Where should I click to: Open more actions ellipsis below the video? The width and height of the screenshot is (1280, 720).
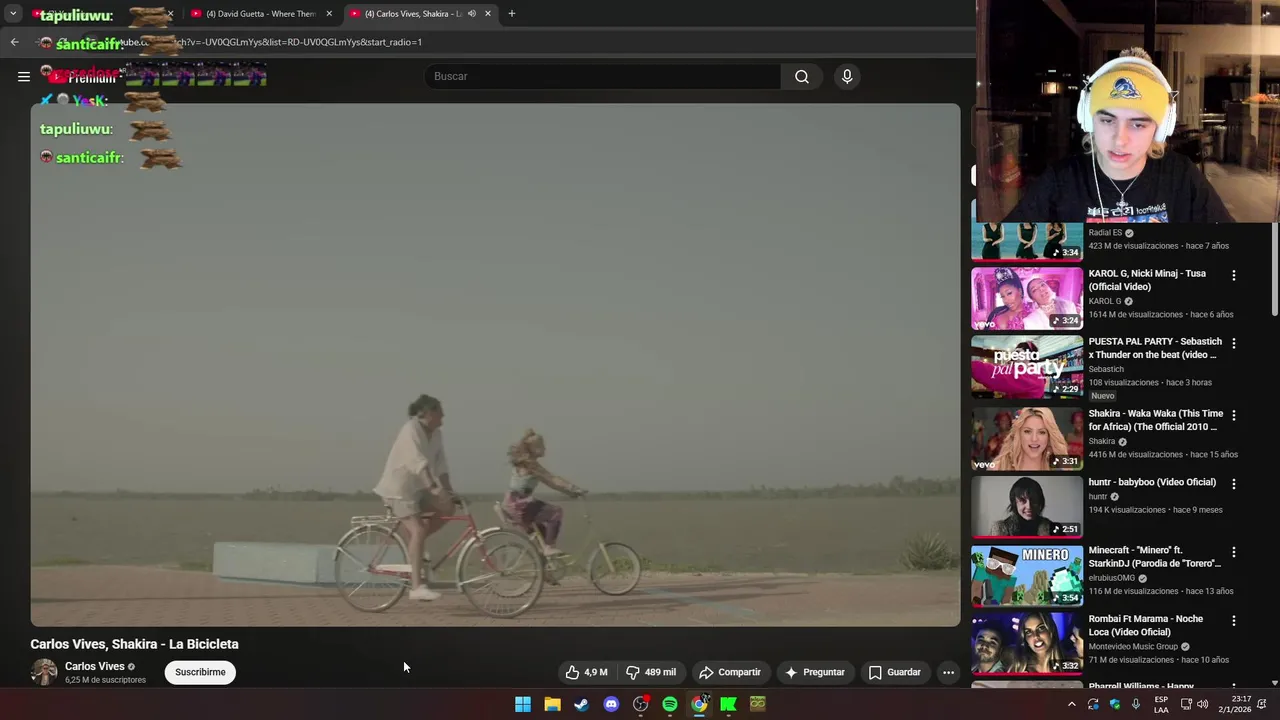click(x=948, y=672)
